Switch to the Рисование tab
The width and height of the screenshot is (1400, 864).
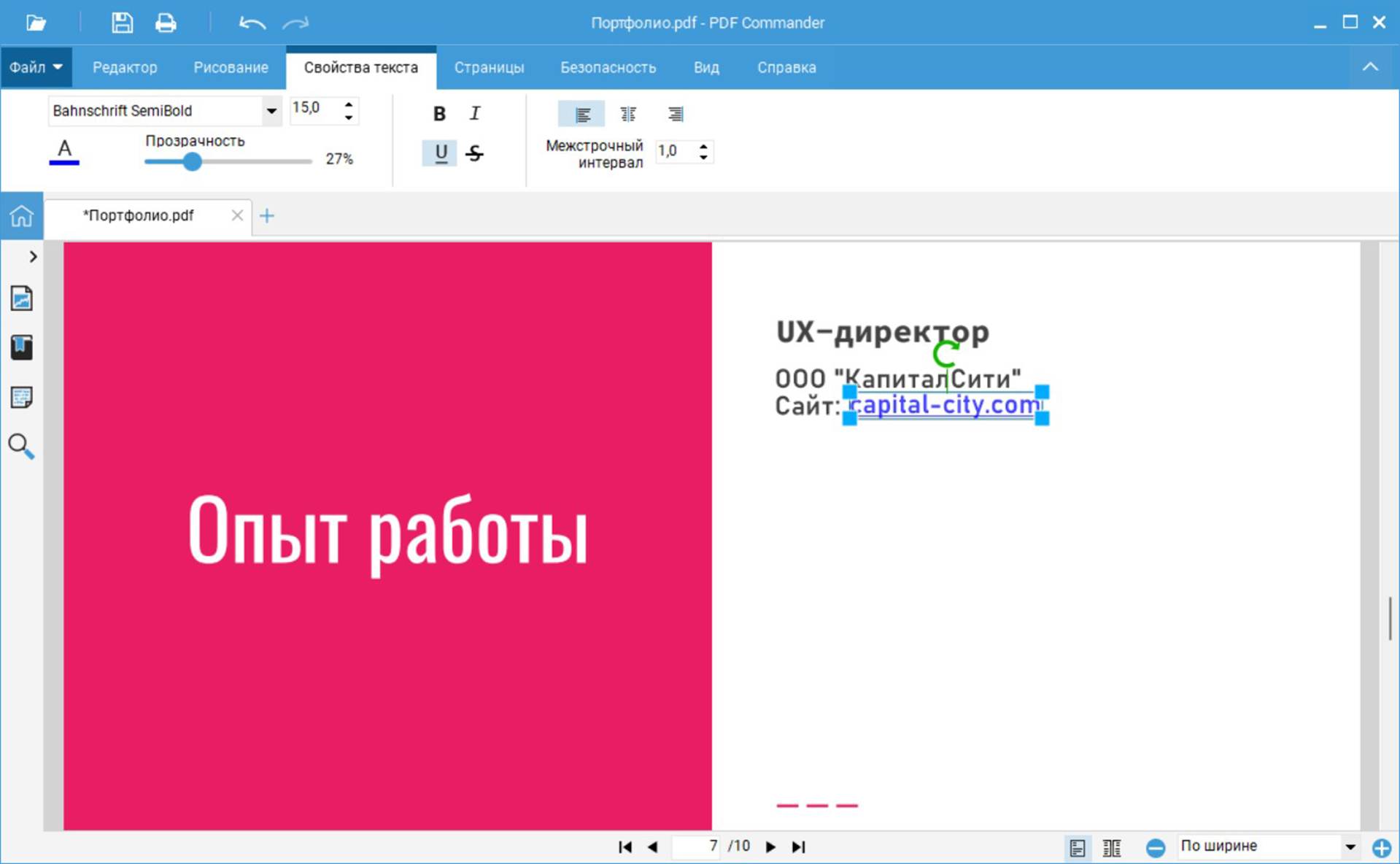[231, 68]
